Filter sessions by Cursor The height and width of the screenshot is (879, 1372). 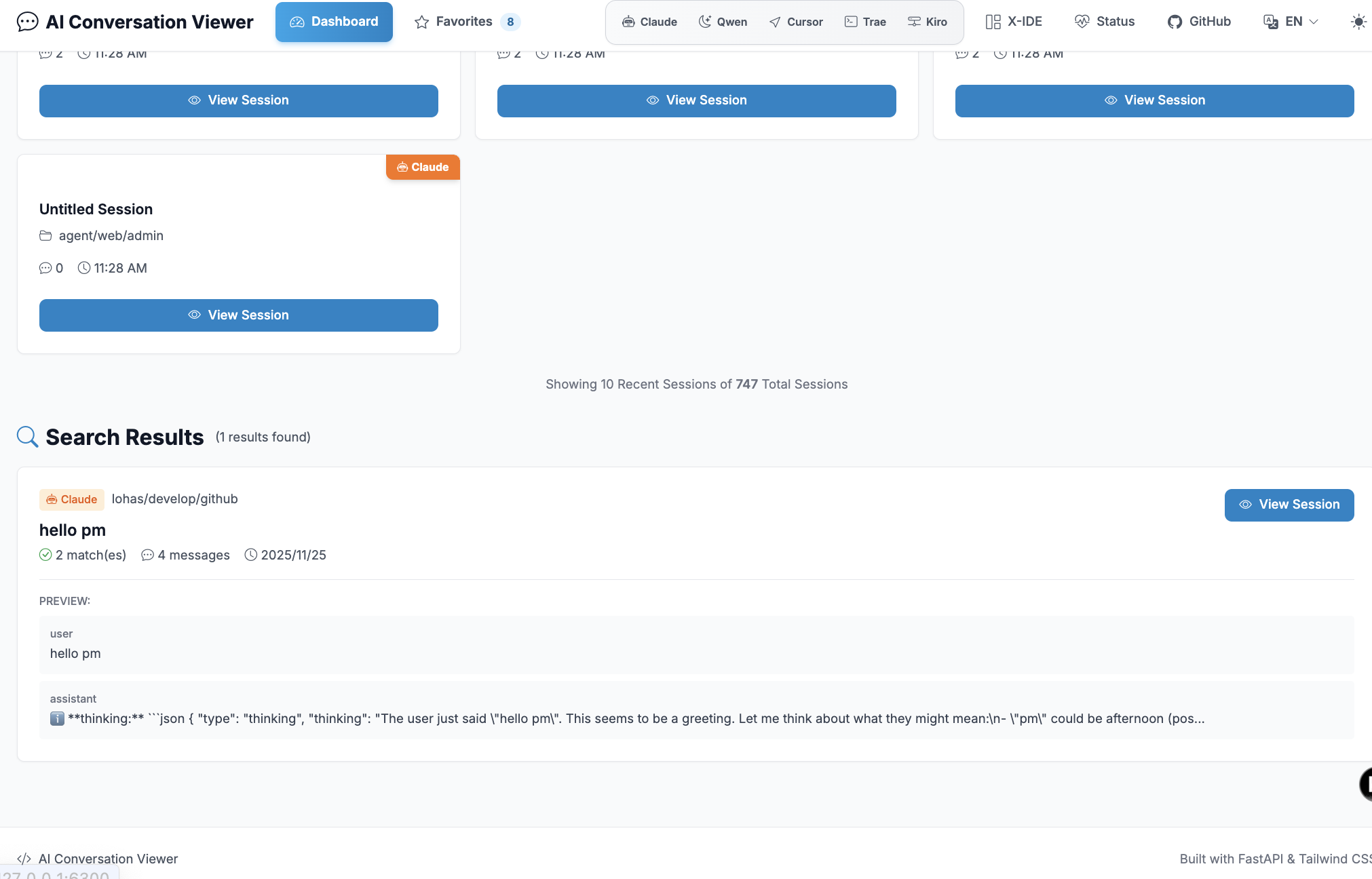tap(796, 22)
